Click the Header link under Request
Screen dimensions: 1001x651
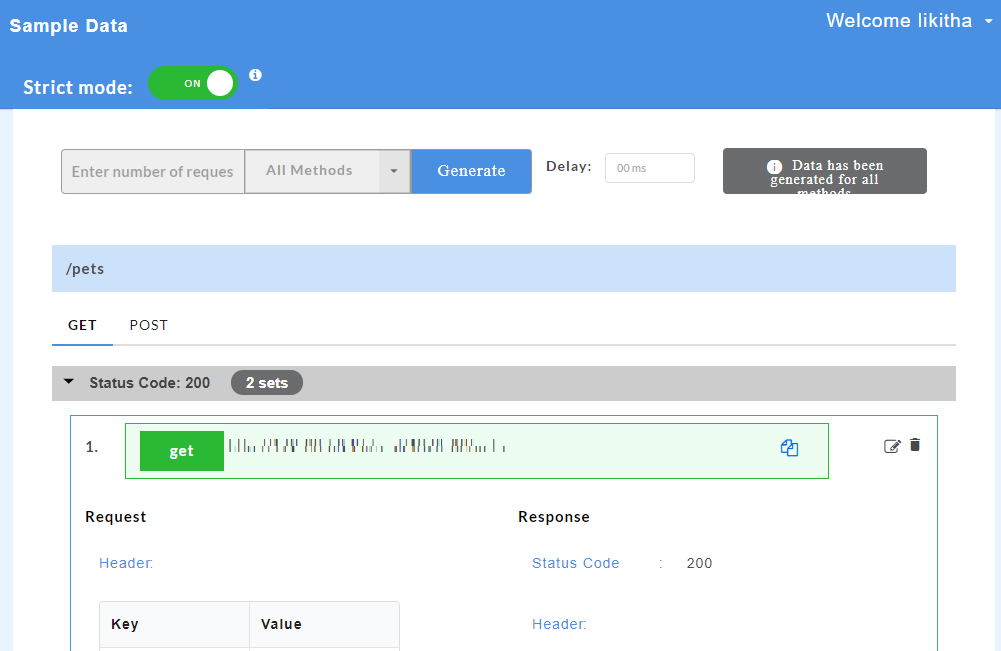coord(125,563)
